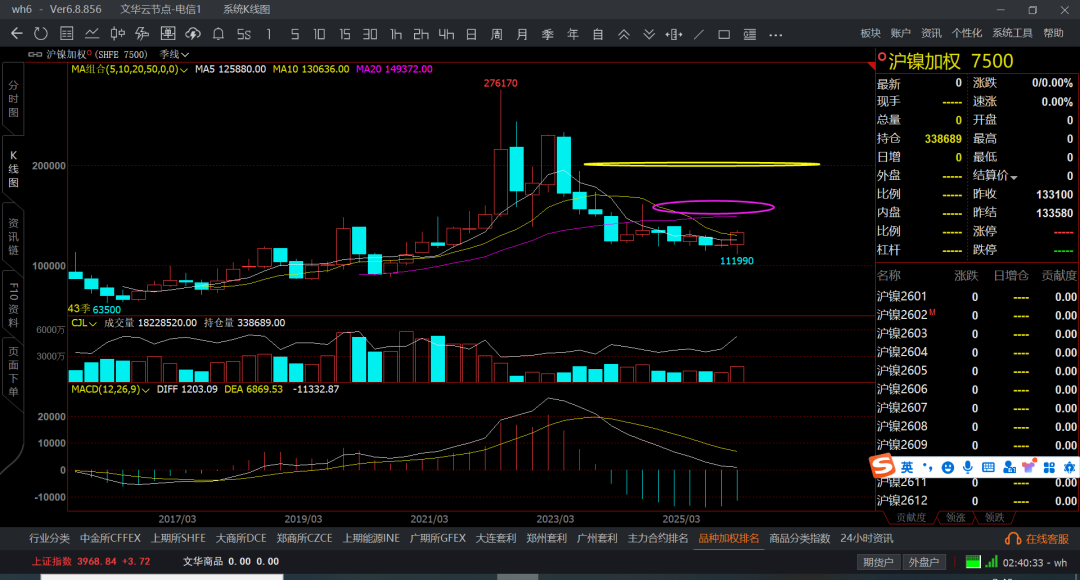Select the 沪镍2605 contract row
This screenshot has width=1080, height=580.
coord(903,370)
